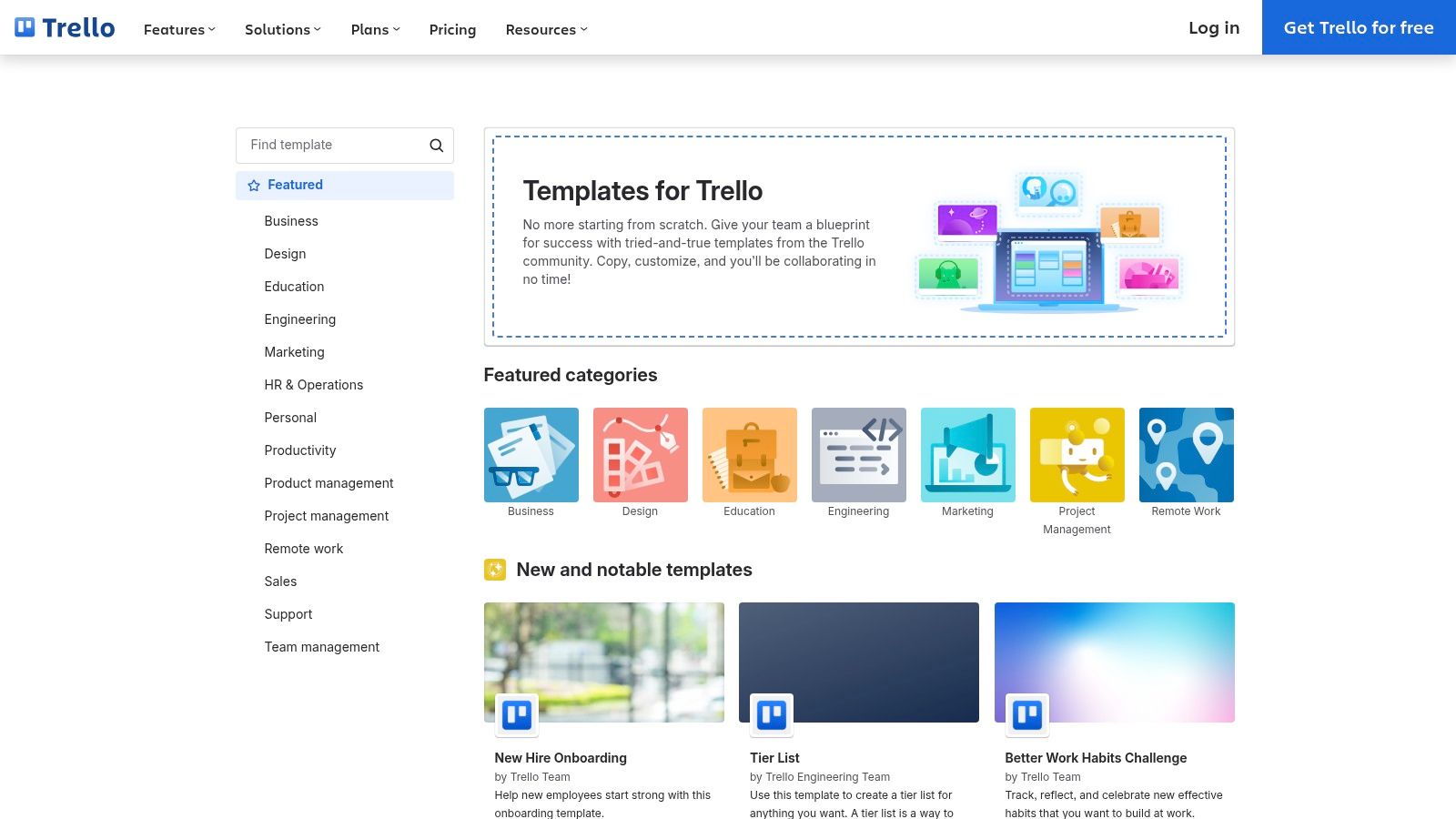This screenshot has width=1456, height=819.
Task: Click the Trello board icon on the Tier List card
Action: (770, 715)
